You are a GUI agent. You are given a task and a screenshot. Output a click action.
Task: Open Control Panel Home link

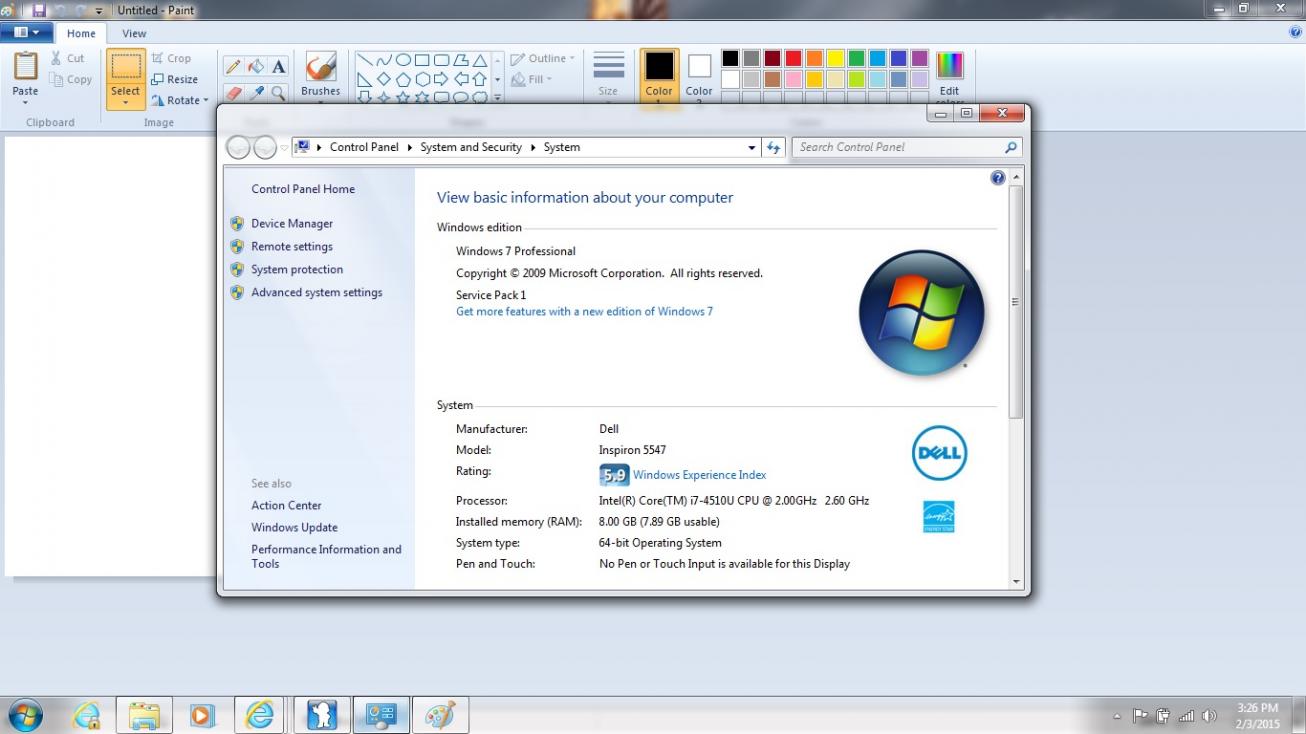[303, 189]
